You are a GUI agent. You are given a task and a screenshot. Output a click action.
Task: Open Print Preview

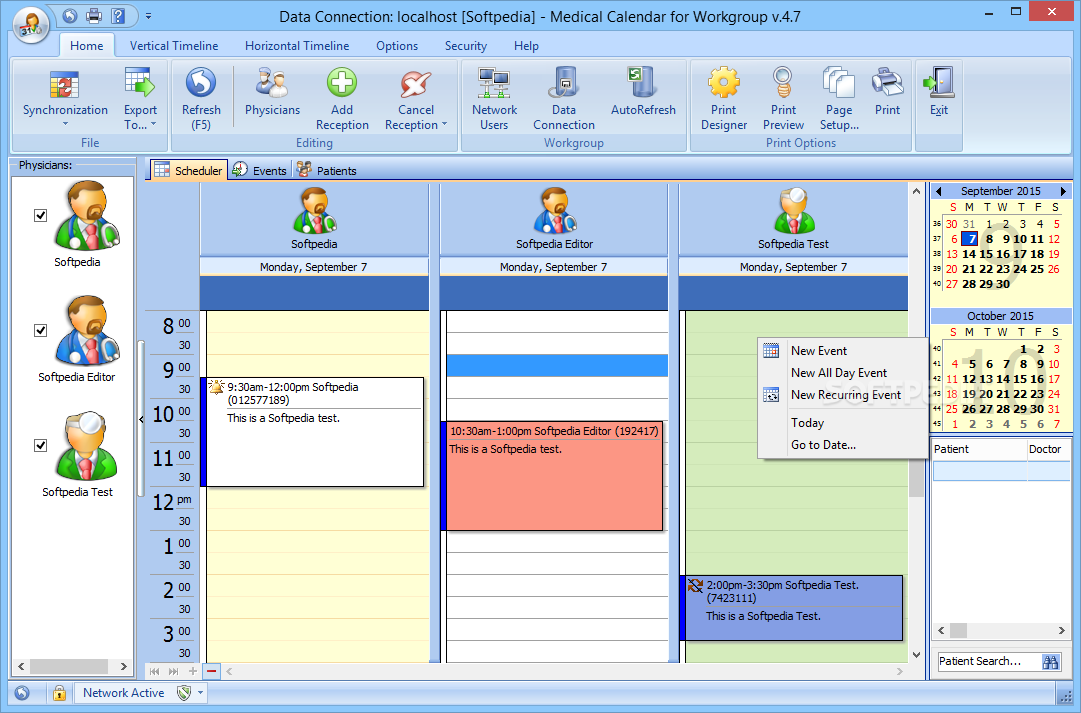(x=782, y=83)
